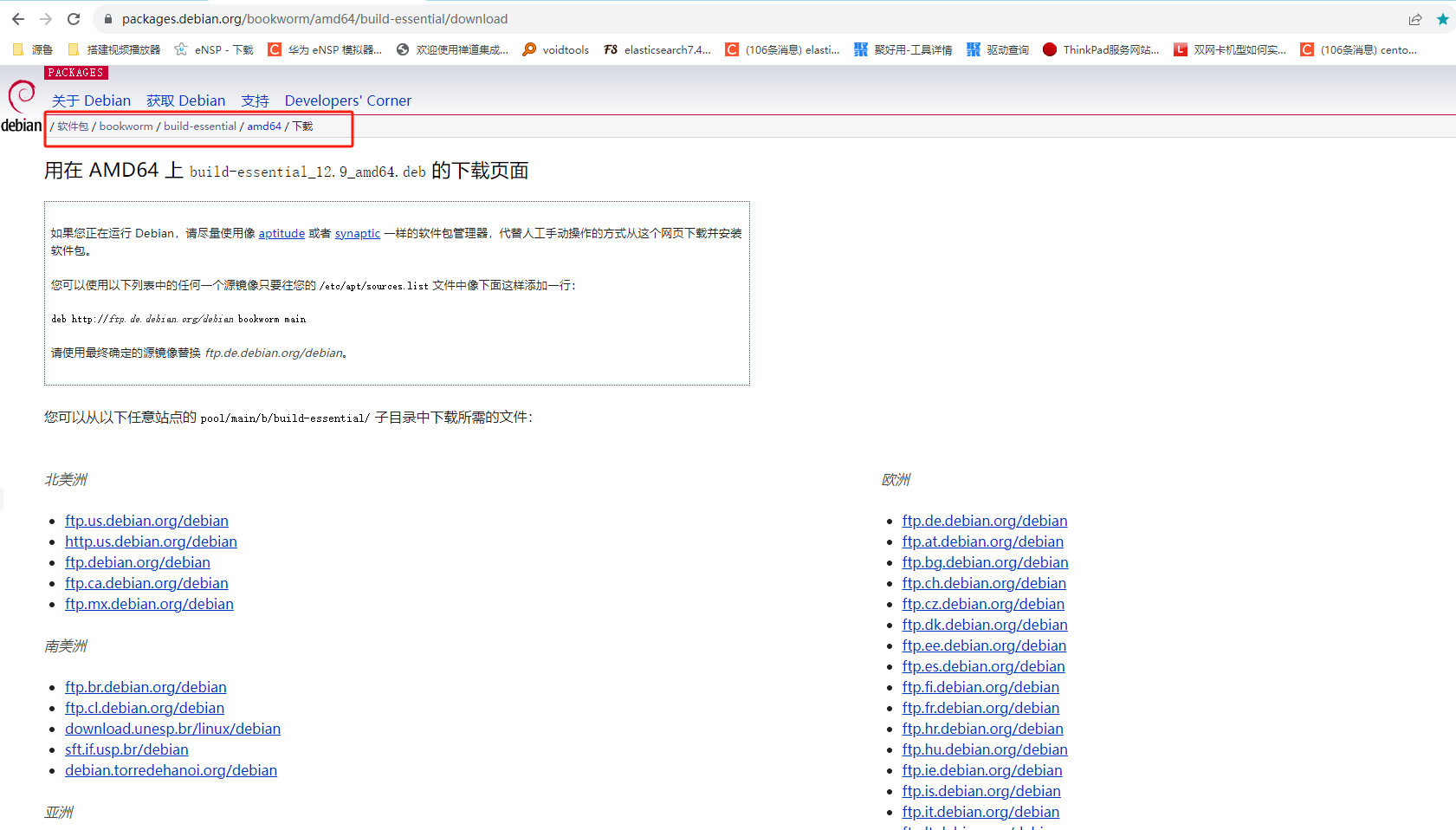Open mirror ftp.at.debian.org/debian
The height and width of the screenshot is (830, 1456).
[983, 541]
